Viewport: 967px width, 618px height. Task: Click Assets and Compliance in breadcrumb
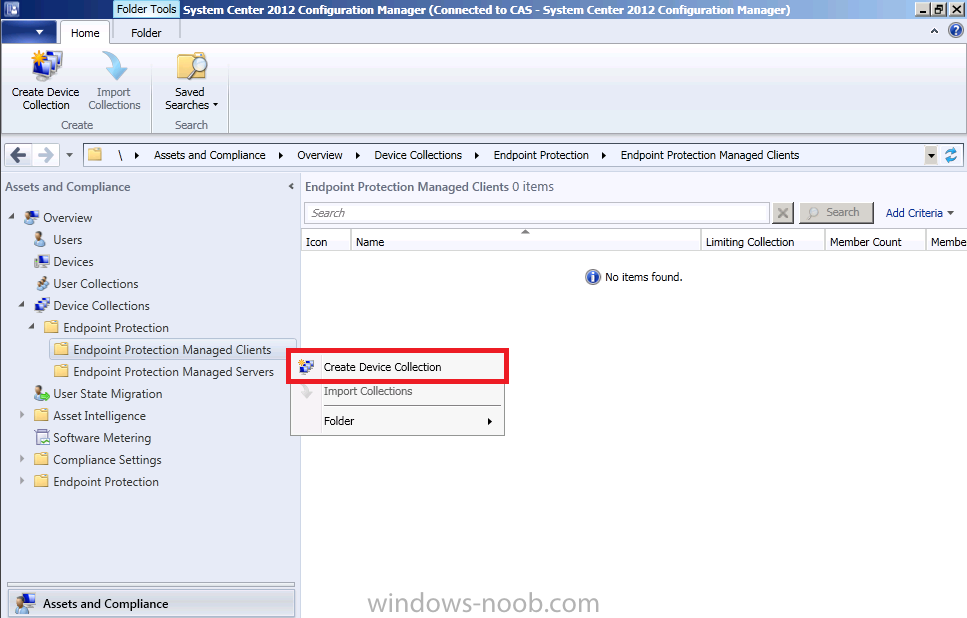pyautogui.click(x=210, y=155)
